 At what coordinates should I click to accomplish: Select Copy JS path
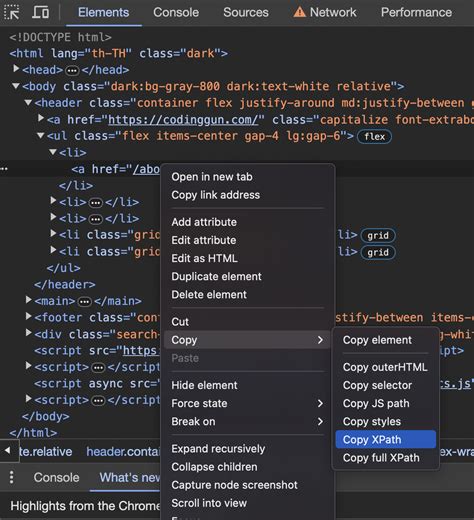coord(386,403)
